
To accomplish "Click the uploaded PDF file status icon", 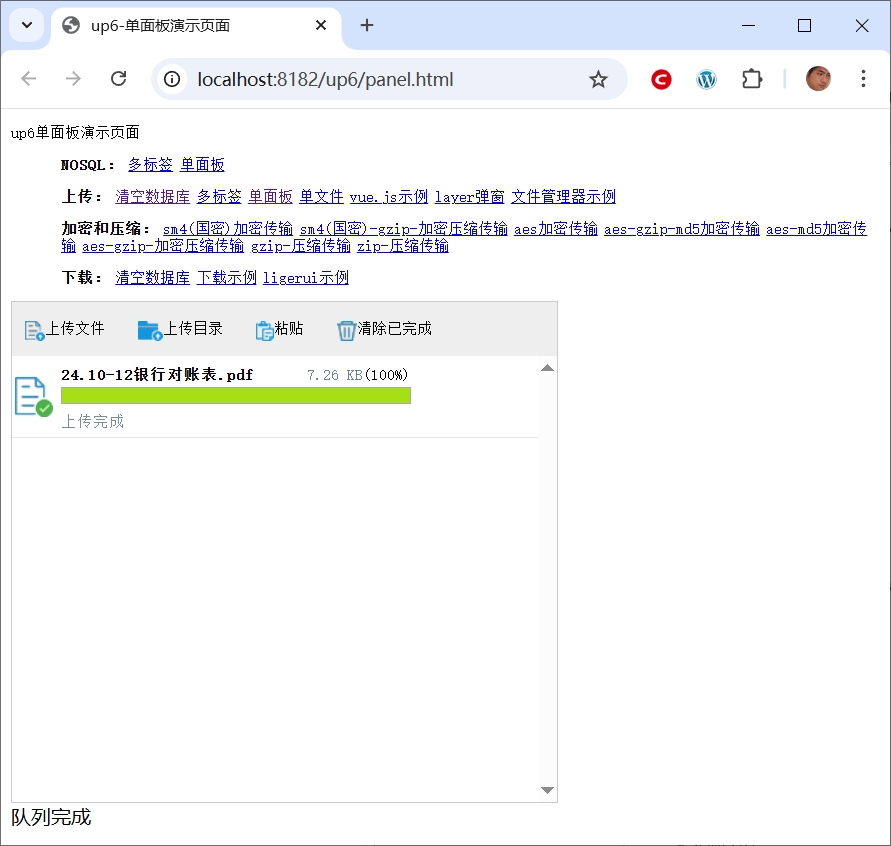I will [x=32, y=396].
